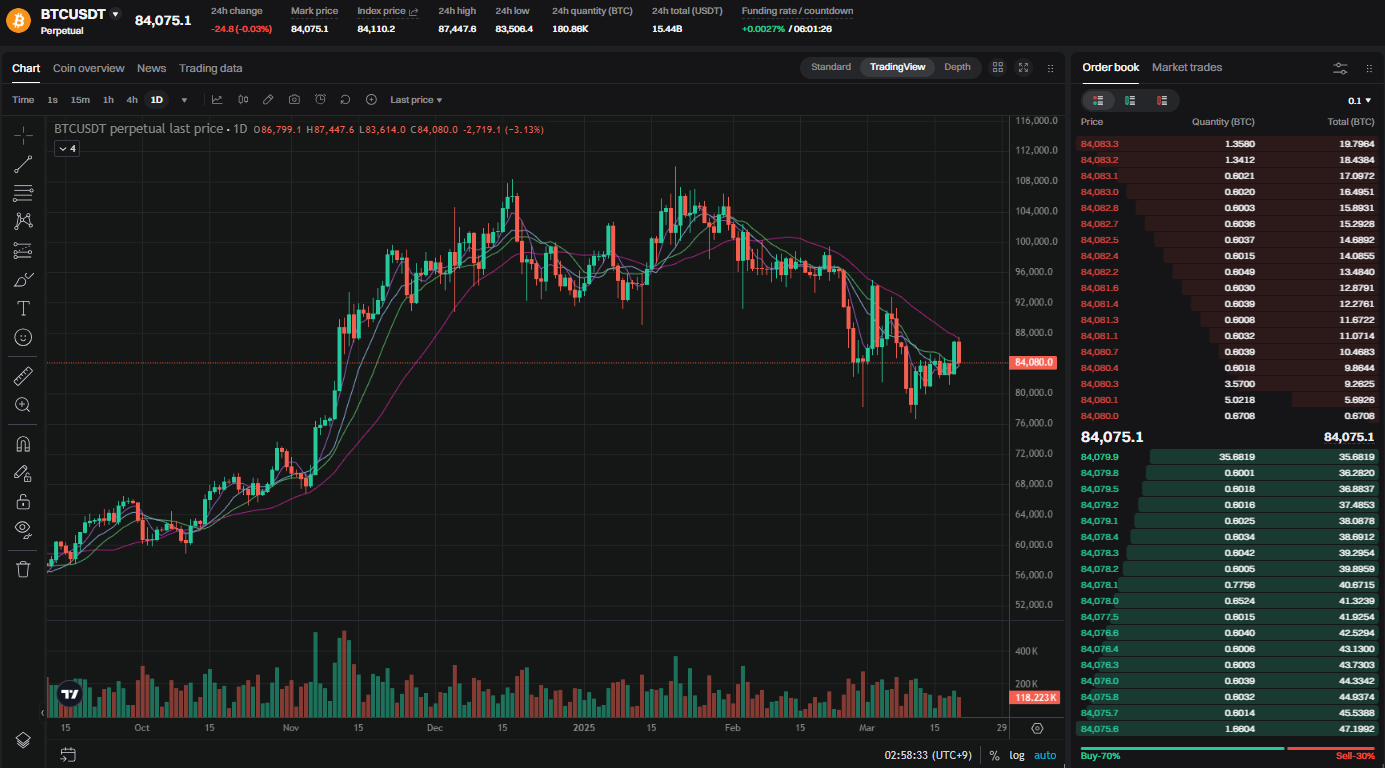Open the time zone menu at 02:58:33 (UTC+9)
The width and height of the screenshot is (1385, 768).
930,755
